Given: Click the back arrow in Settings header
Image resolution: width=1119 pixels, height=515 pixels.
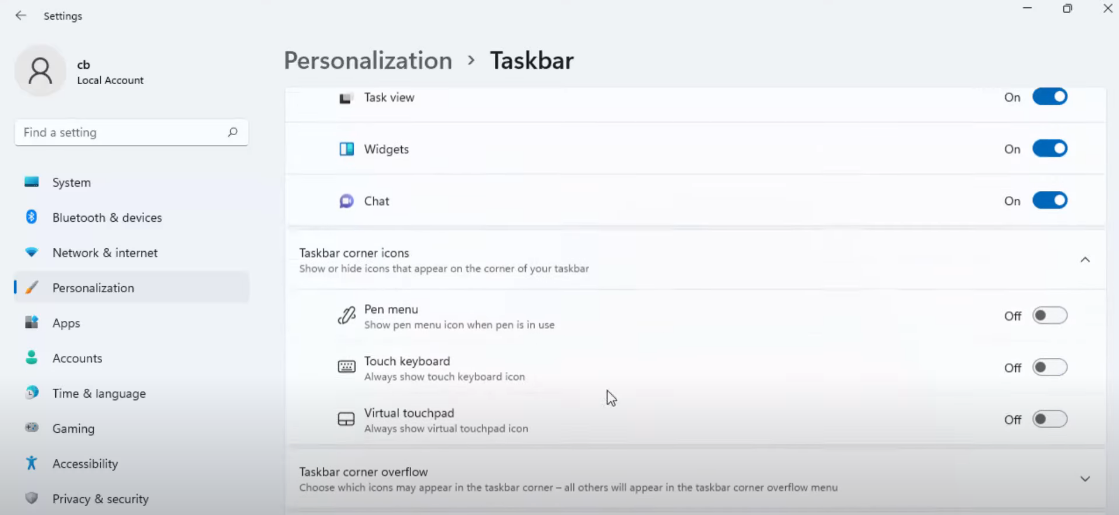Looking at the screenshot, I should pos(21,16).
